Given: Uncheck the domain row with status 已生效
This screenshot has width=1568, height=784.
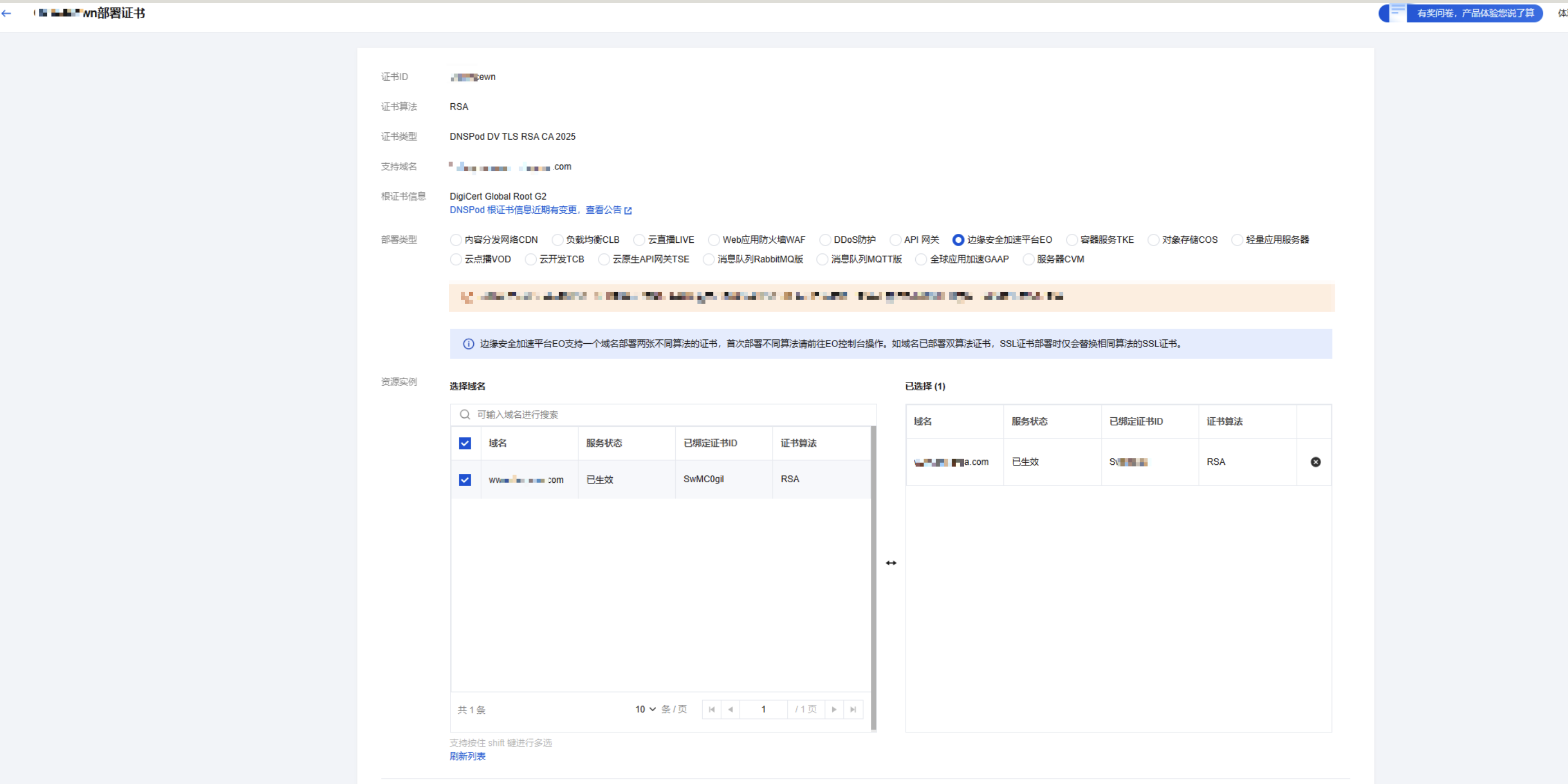Looking at the screenshot, I should click(x=465, y=479).
